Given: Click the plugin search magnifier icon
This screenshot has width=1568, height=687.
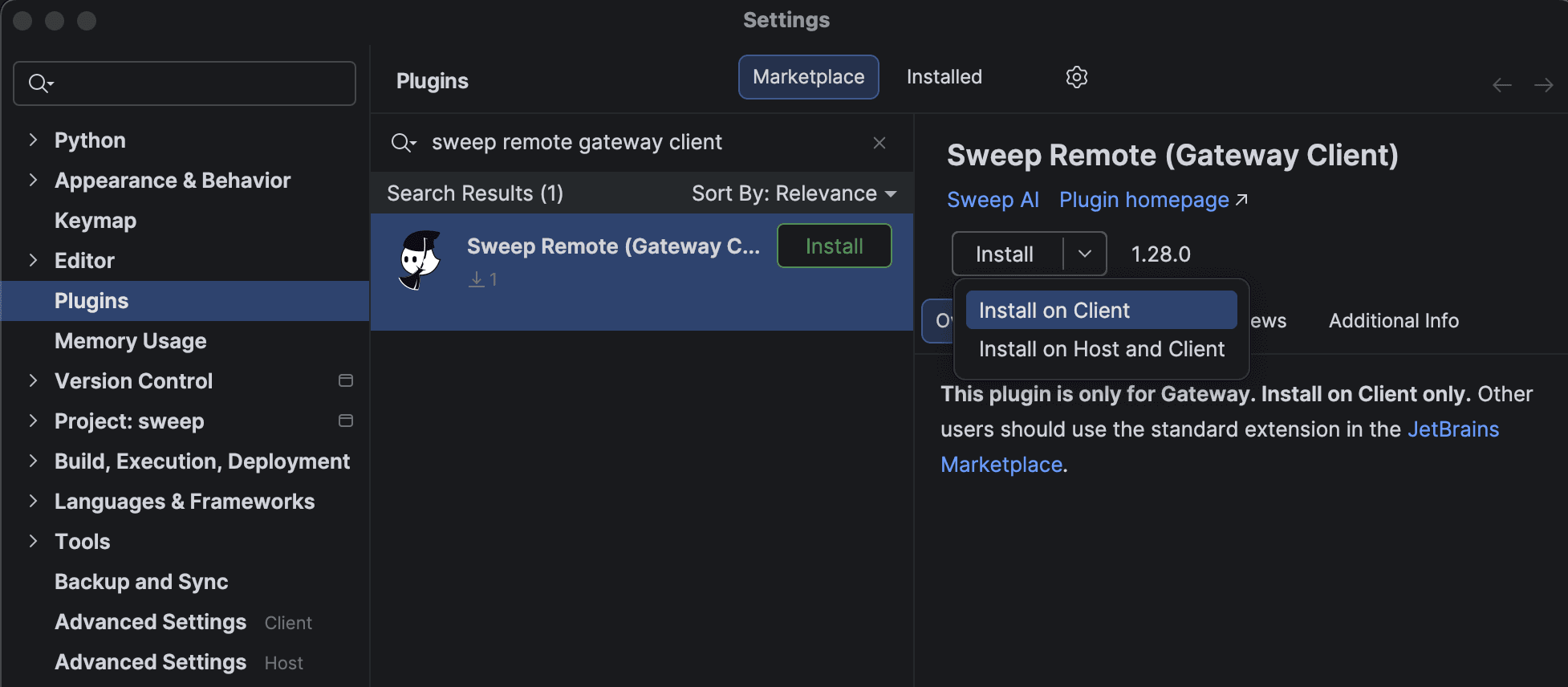Looking at the screenshot, I should 403,143.
